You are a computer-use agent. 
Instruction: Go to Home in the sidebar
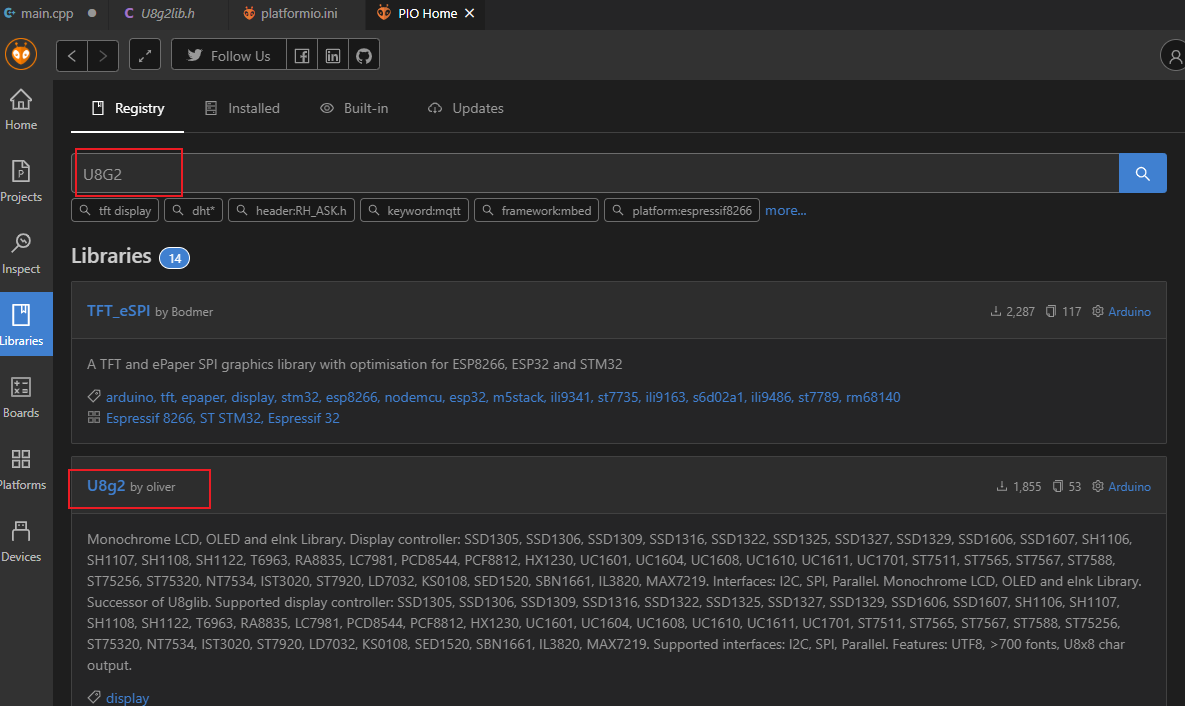tap(21, 109)
